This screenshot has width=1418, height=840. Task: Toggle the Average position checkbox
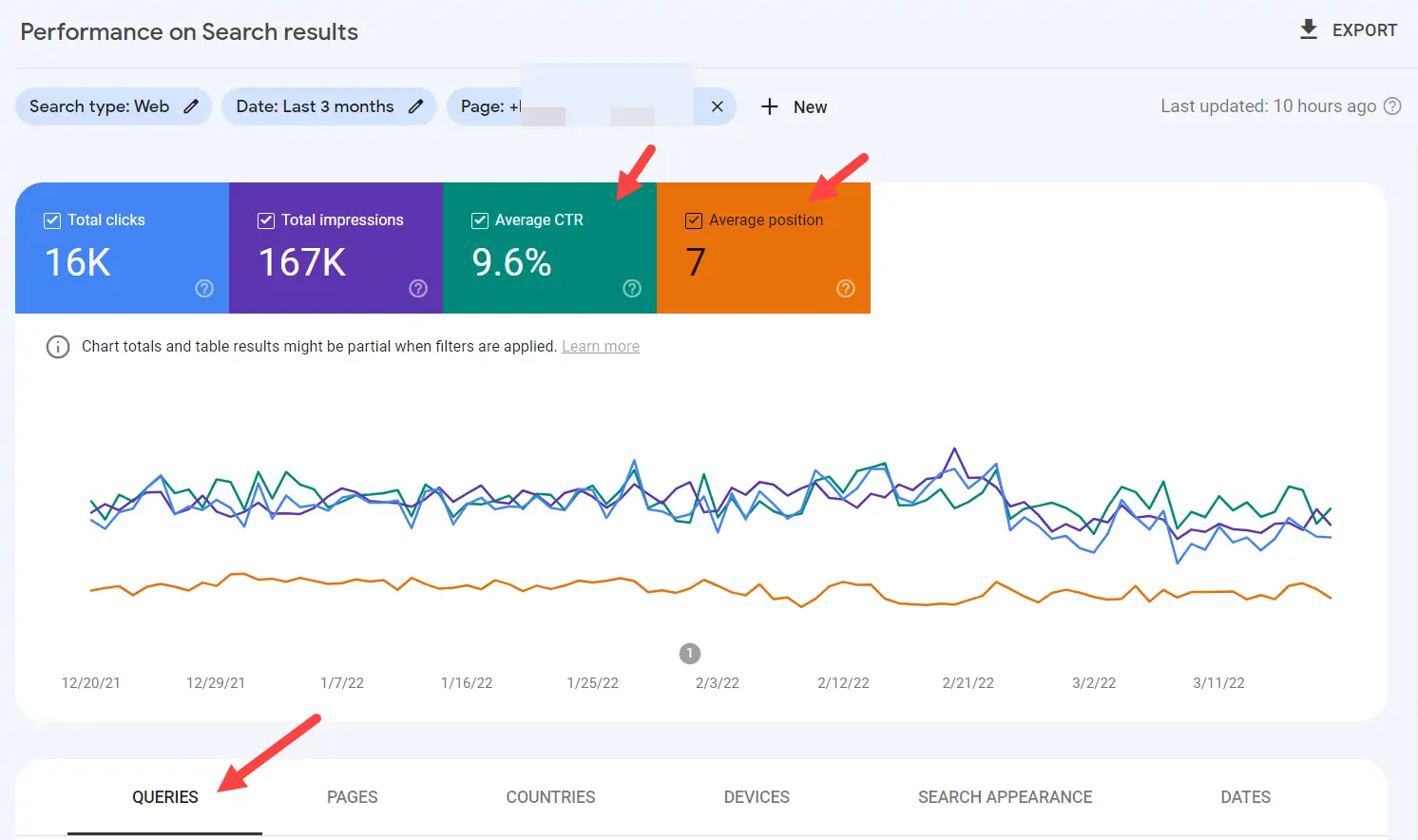(694, 220)
